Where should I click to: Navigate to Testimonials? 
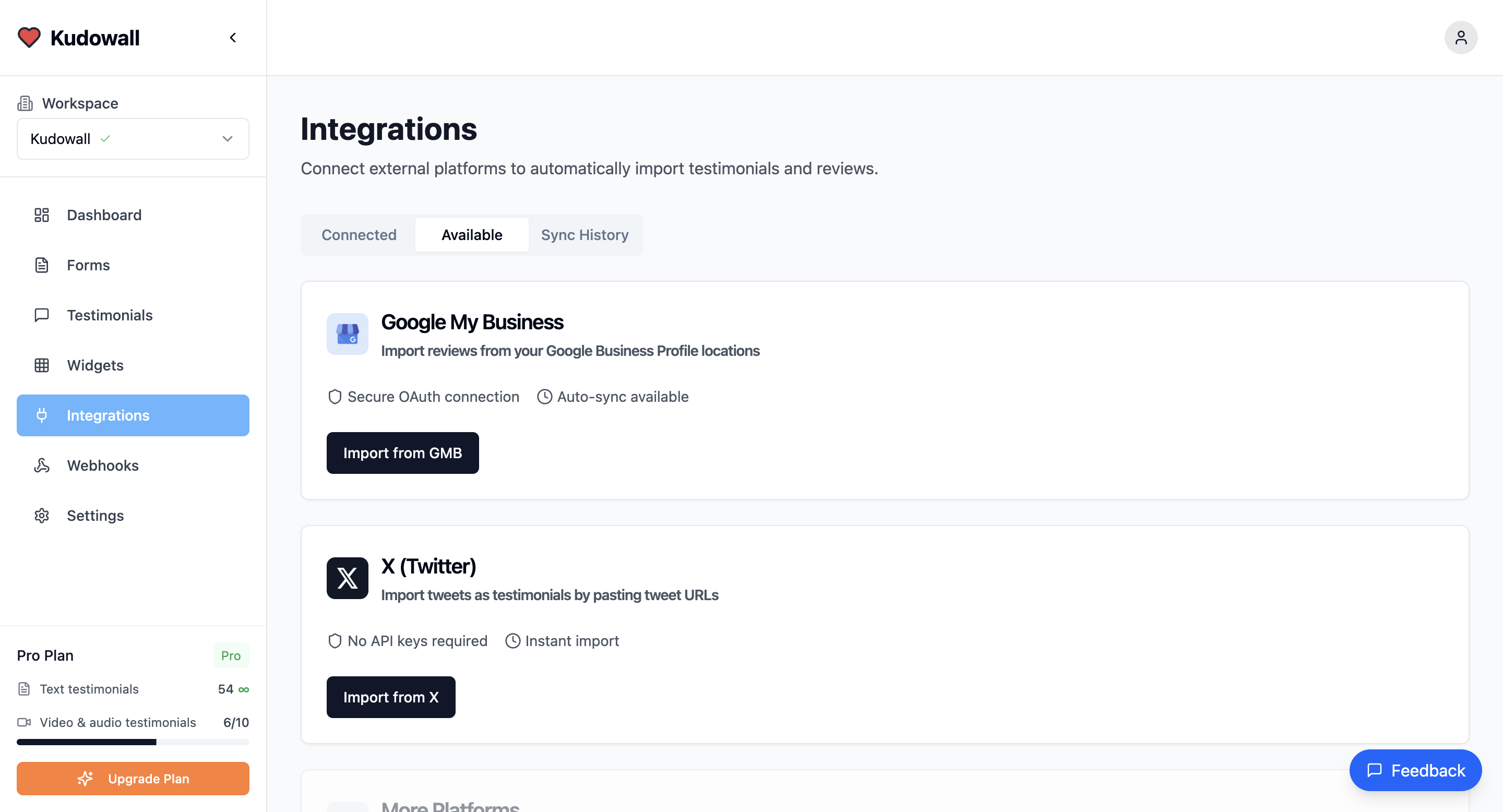133,316
